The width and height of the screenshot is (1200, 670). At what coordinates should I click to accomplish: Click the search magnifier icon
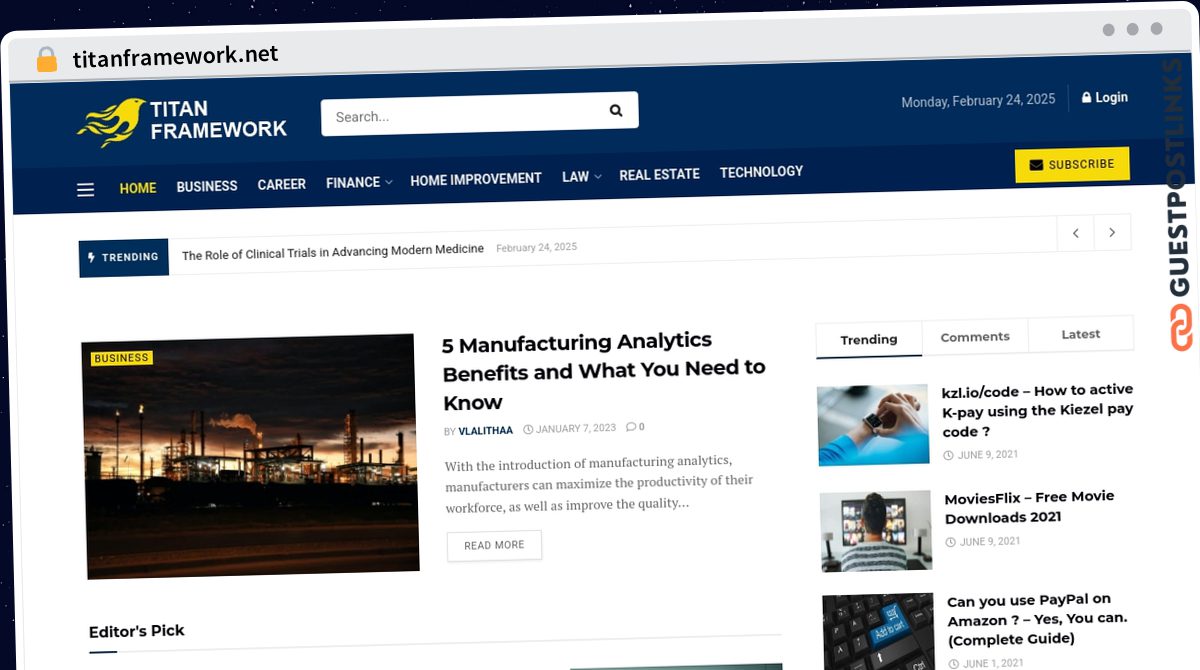click(x=616, y=111)
